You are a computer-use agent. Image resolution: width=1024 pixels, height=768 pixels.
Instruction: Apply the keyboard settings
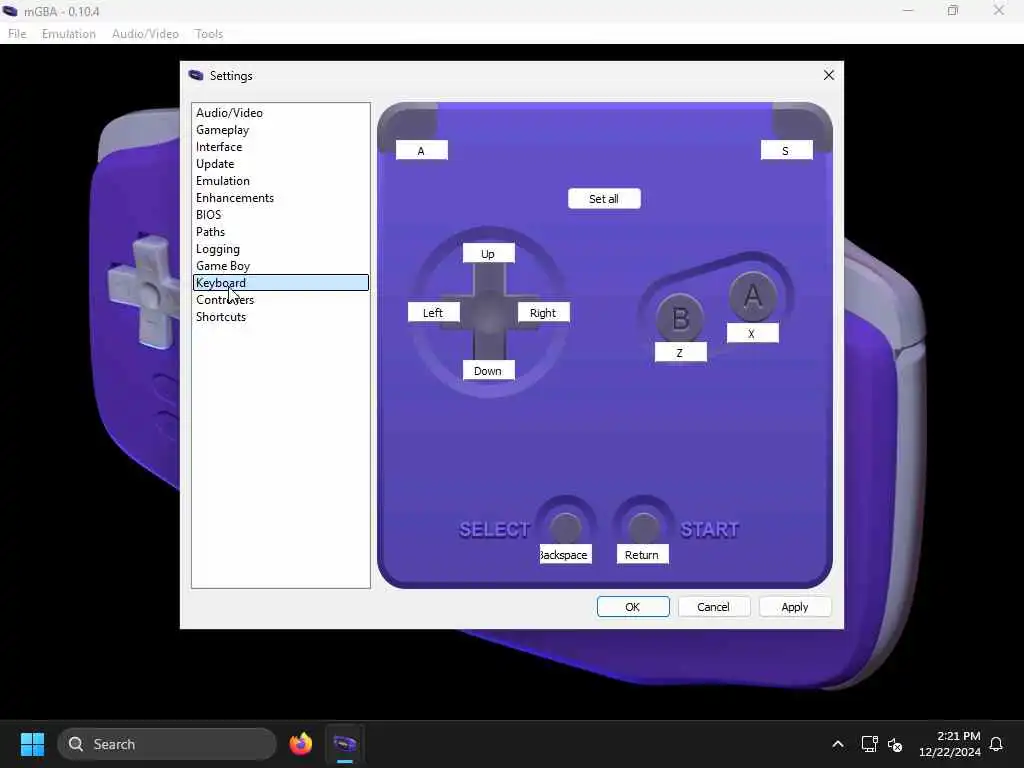click(x=795, y=607)
